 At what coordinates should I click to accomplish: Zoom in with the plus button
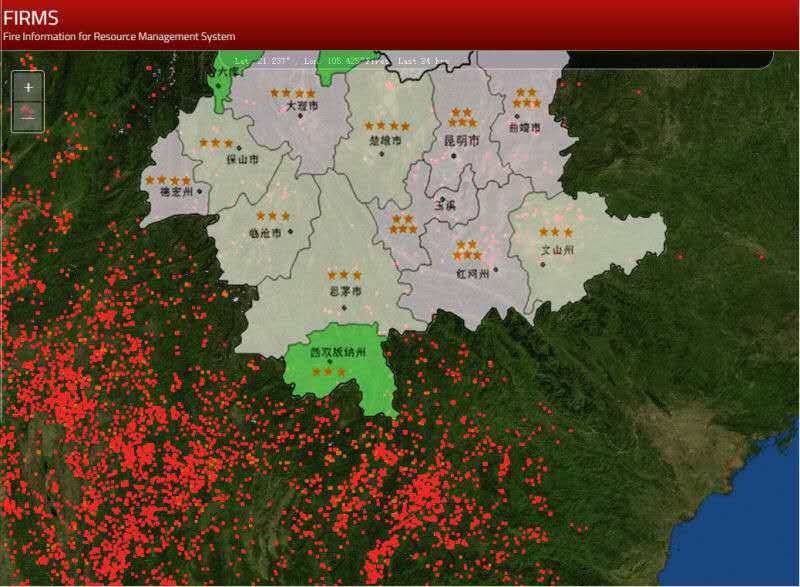(x=28, y=88)
